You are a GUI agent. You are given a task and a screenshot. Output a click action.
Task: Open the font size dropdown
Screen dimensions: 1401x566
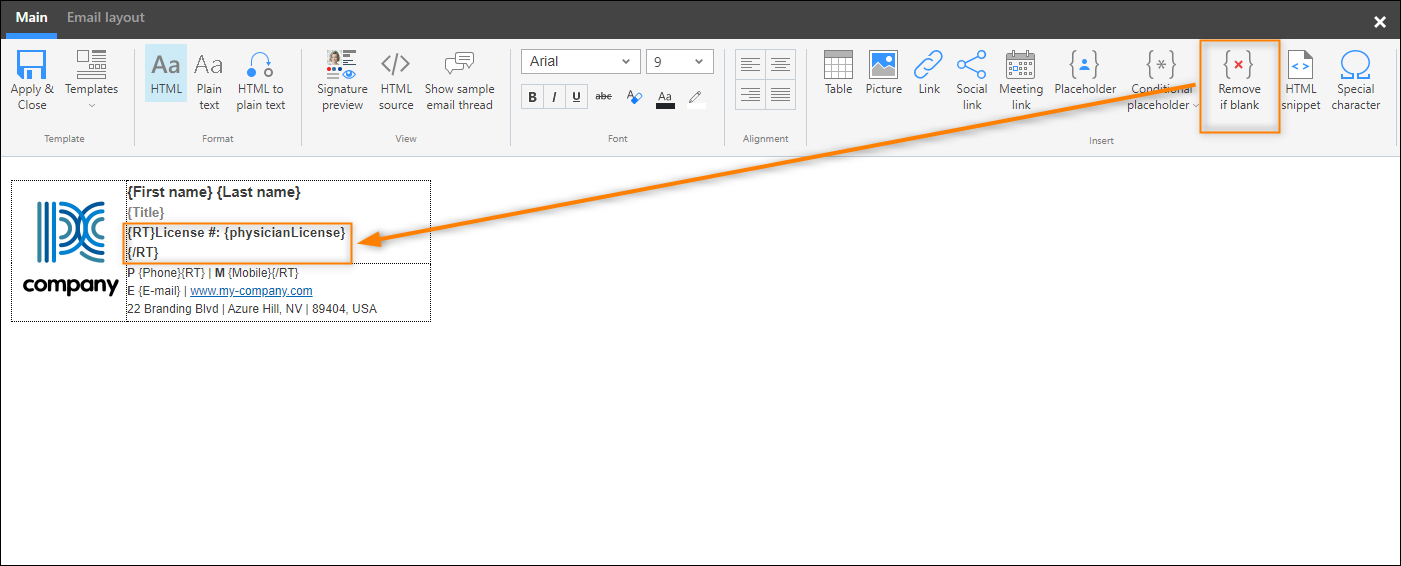[679, 61]
